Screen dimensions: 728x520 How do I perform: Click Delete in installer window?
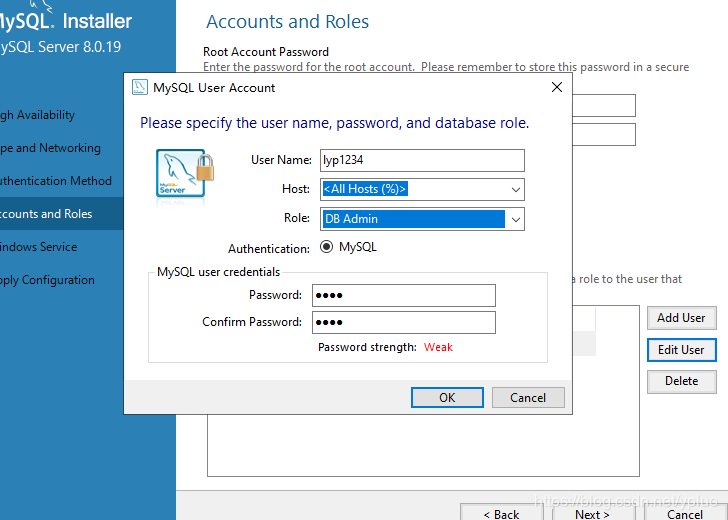681,381
